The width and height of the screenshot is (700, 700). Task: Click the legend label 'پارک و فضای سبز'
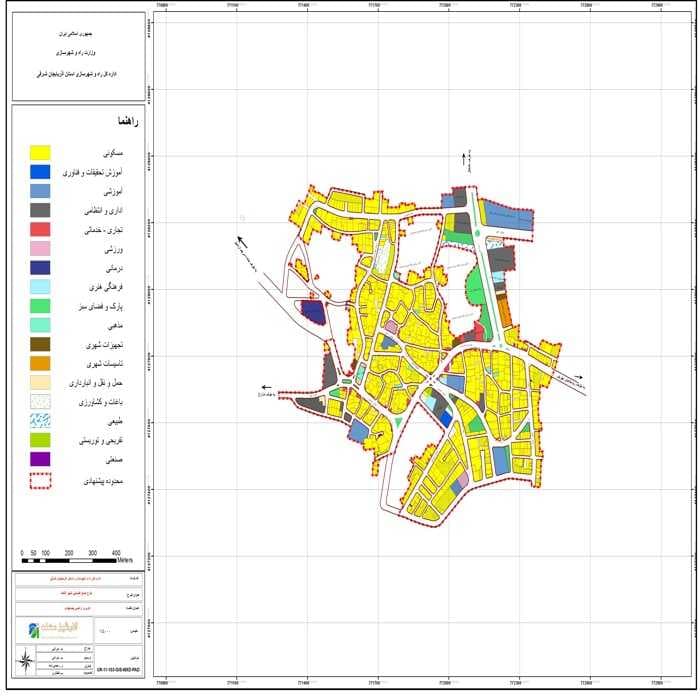(100, 307)
